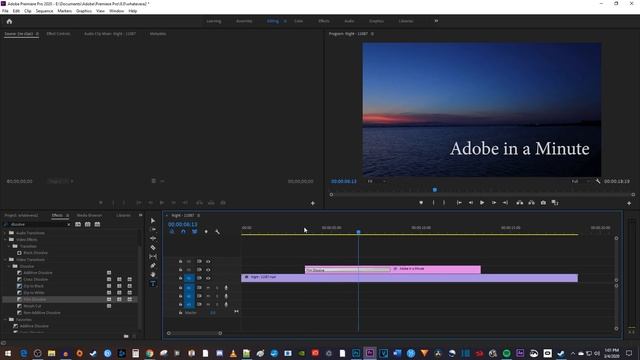
Task: Click the Lift button
Action: pos(520,203)
